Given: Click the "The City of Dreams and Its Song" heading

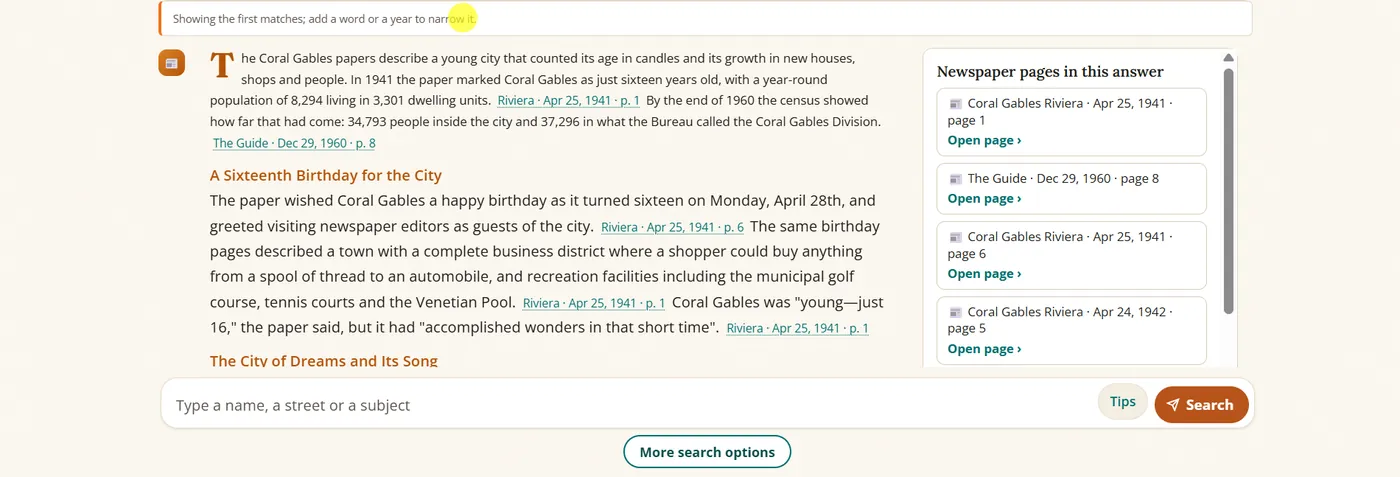Looking at the screenshot, I should click(x=324, y=361).
